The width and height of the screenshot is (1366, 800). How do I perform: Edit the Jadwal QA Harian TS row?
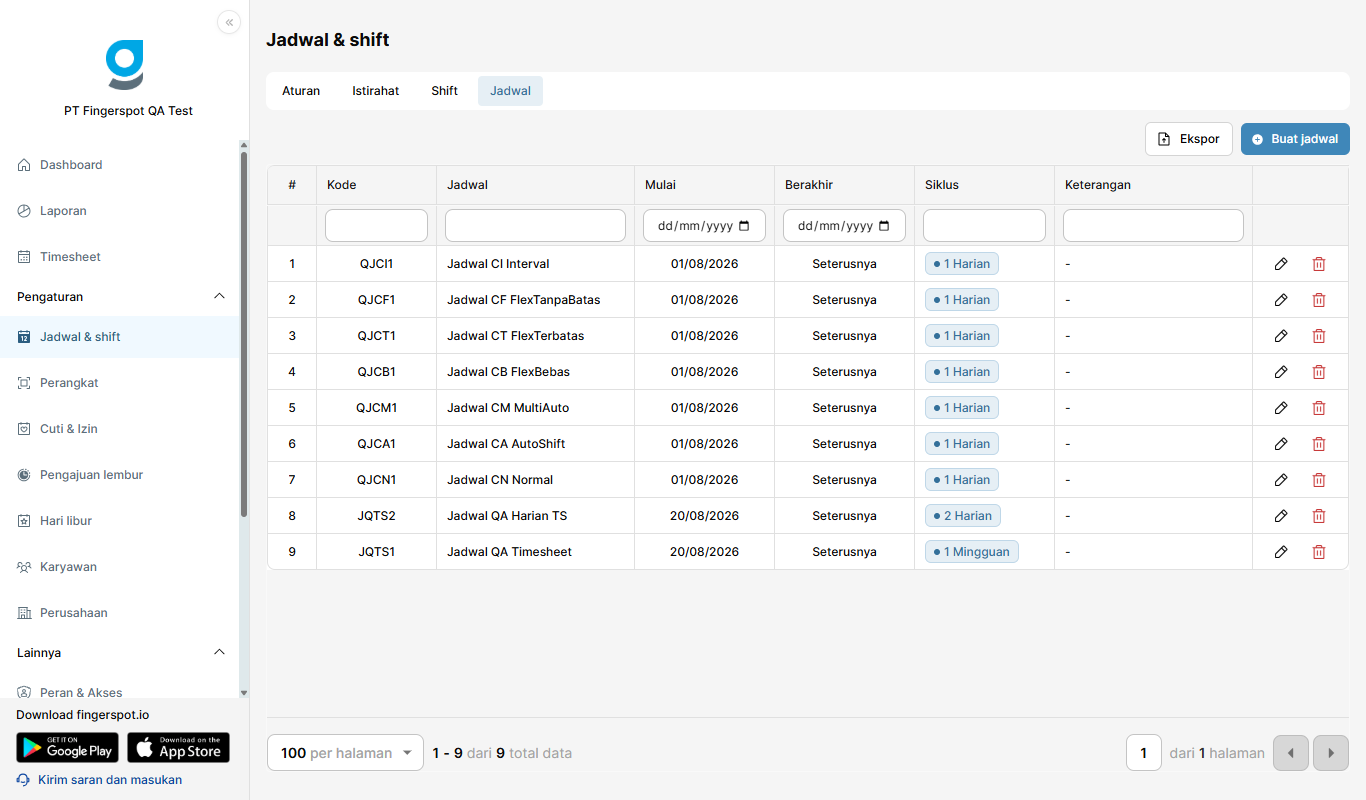[x=1281, y=516]
